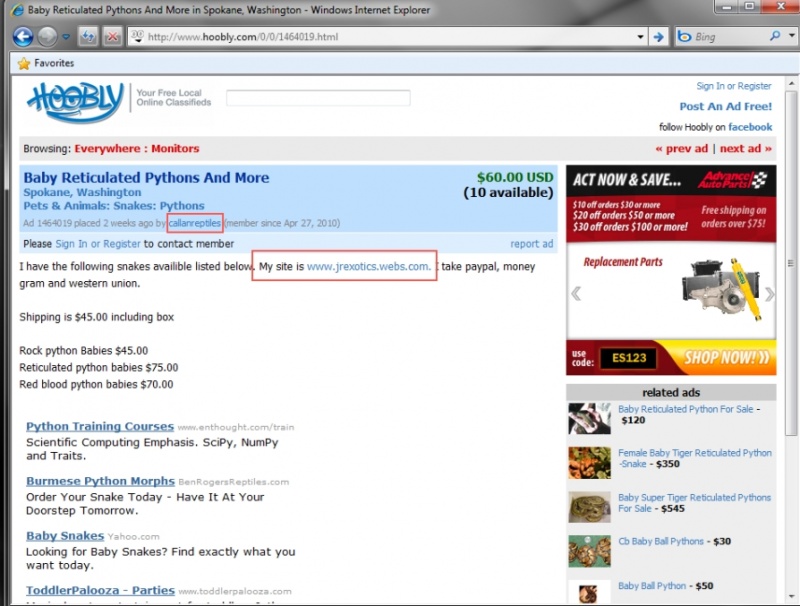Click thumbnail of $350 tiger python ad
The width and height of the screenshot is (800, 606).
(x=589, y=463)
